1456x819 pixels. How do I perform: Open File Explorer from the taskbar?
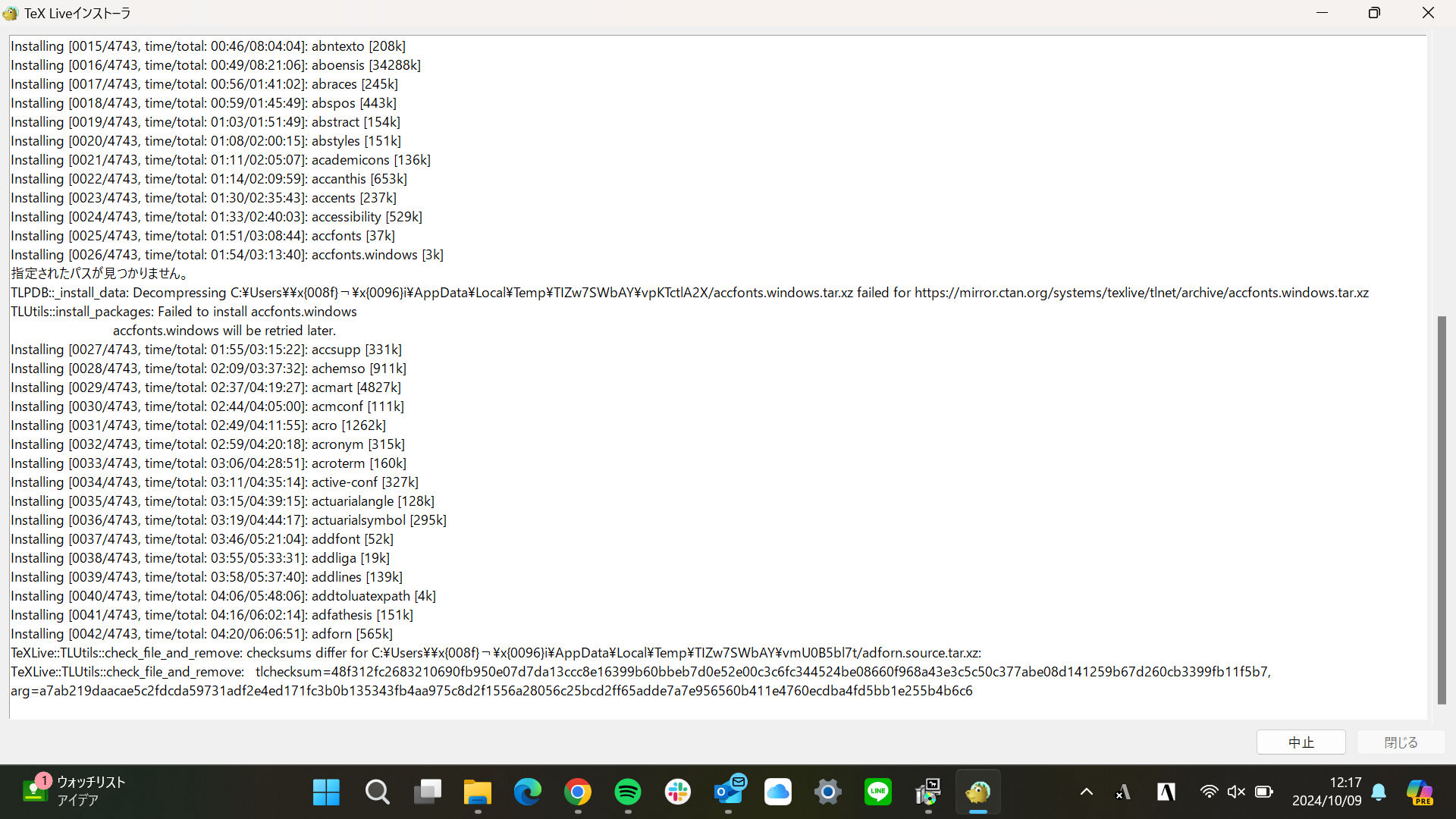point(478,792)
